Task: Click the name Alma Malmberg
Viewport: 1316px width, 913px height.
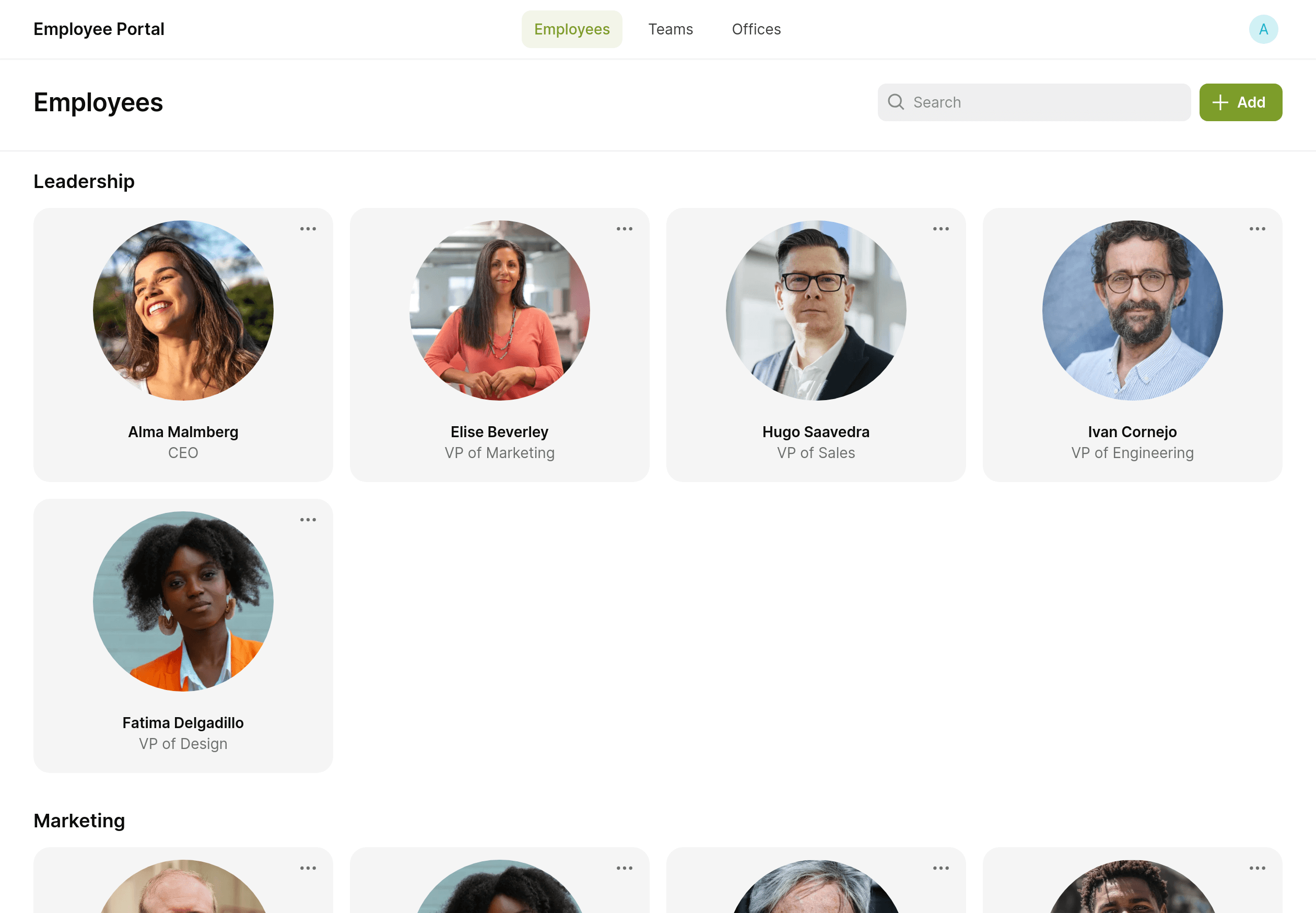Action: coord(183,432)
